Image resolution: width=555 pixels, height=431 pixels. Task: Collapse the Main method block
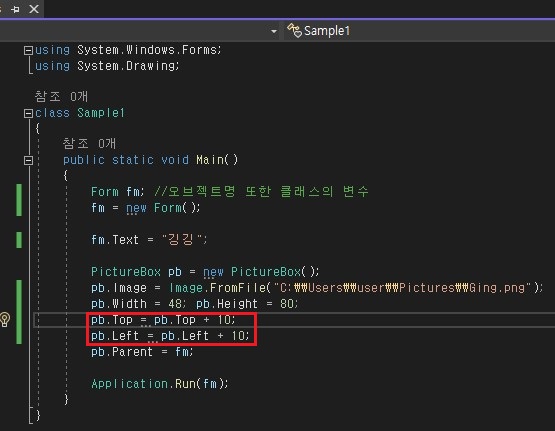pos(28,160)
